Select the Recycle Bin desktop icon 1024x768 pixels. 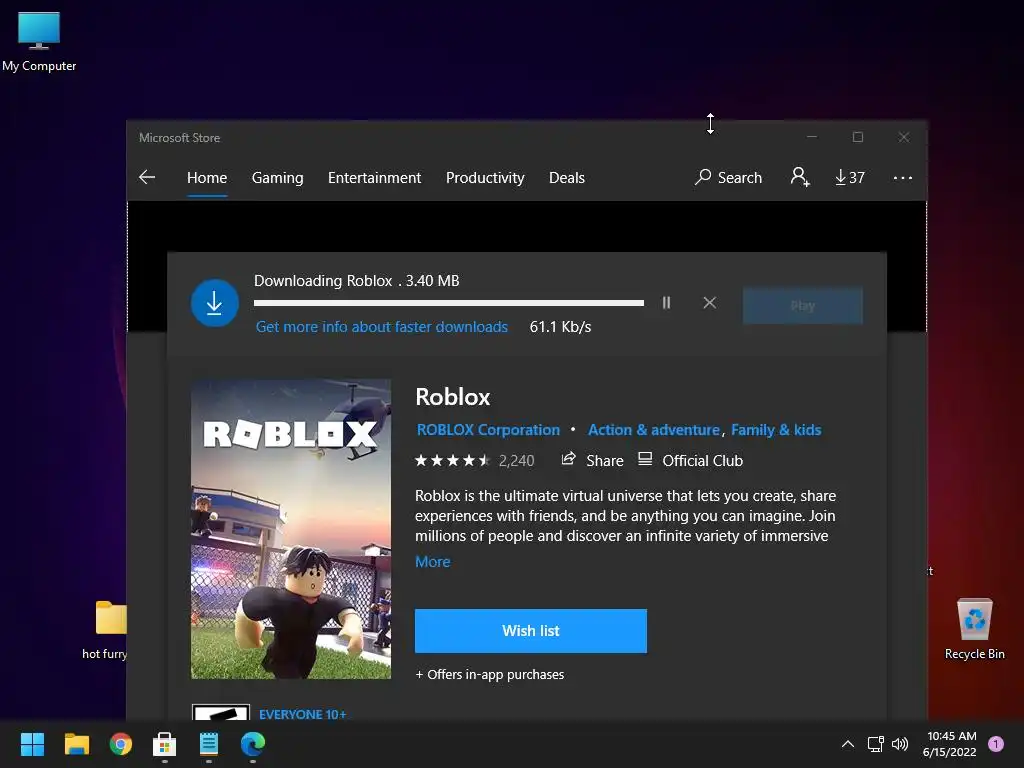(x=974, y=628)
